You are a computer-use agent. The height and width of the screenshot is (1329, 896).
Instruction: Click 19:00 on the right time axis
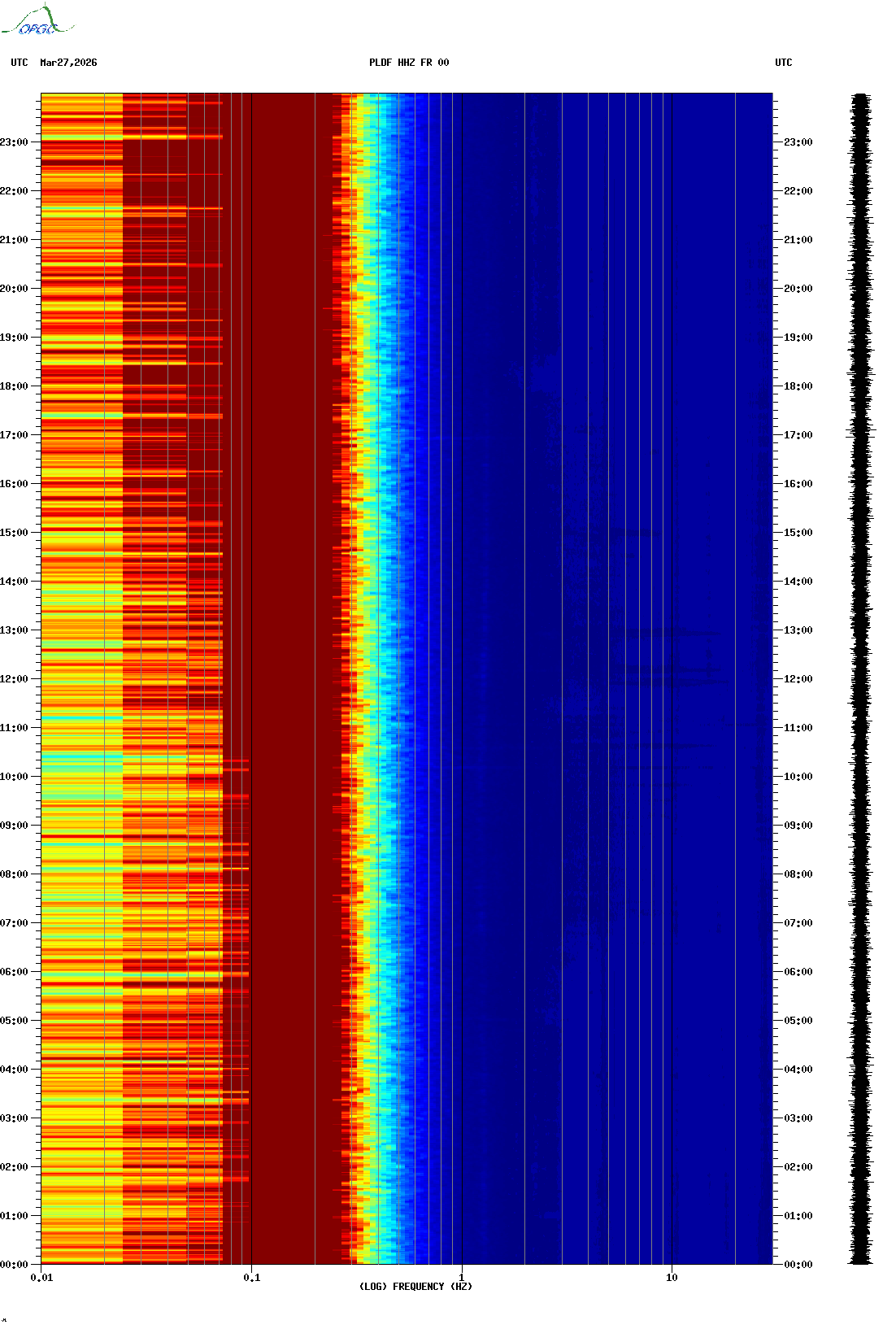798,338
